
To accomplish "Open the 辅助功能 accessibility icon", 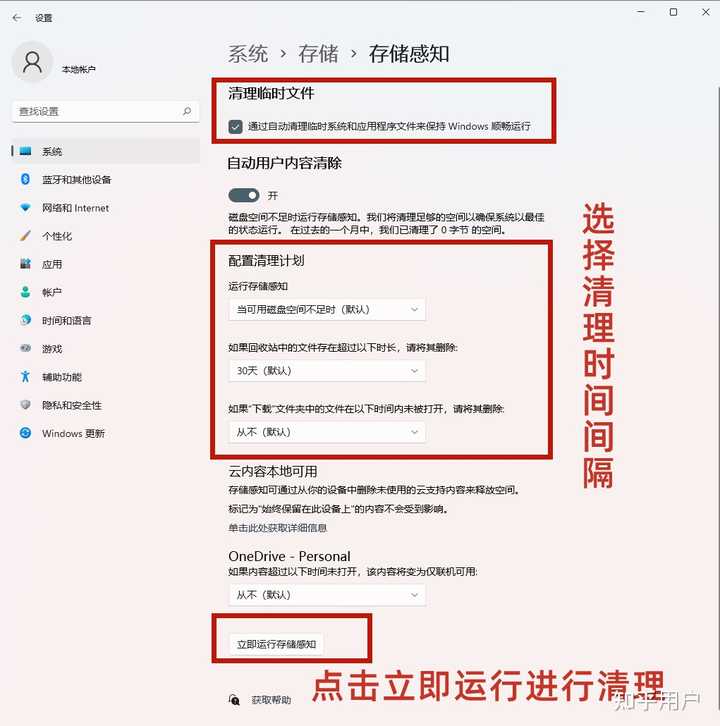I will [25, 376].
